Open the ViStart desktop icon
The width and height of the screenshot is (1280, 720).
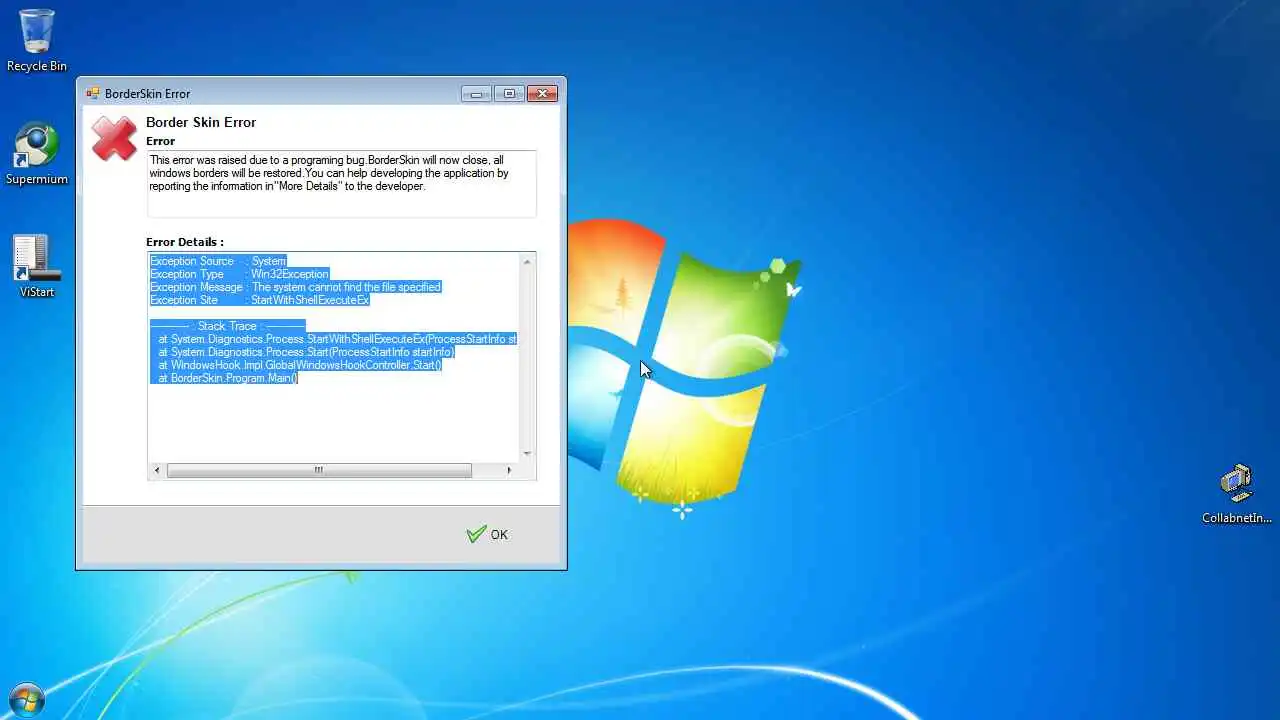(x=37, y=266)
